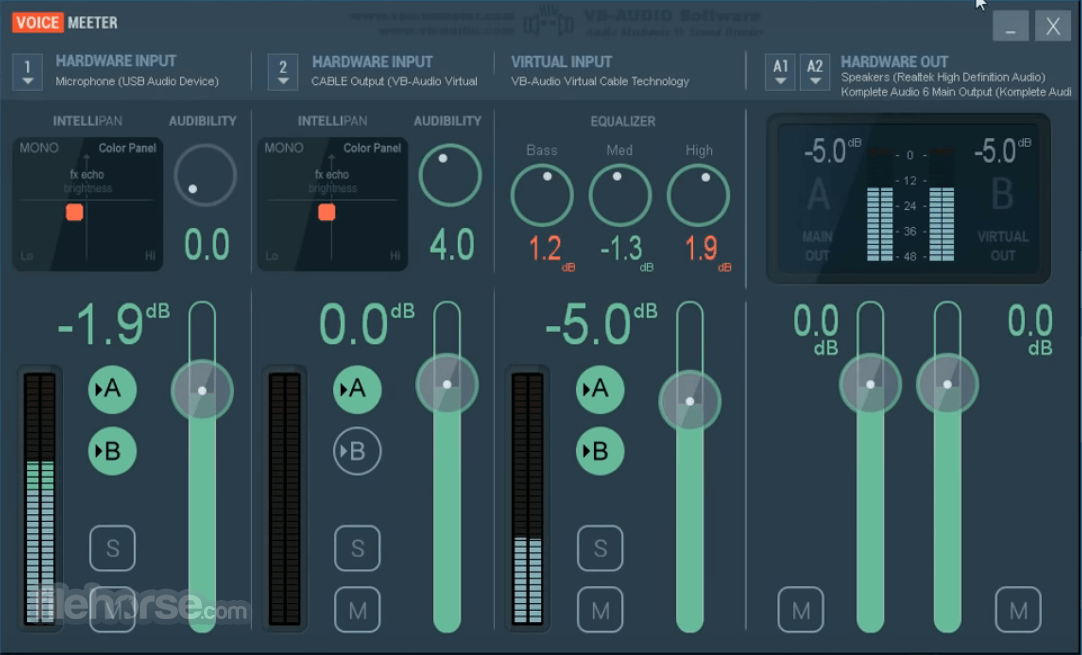1082x655 pixels.
Task: Click the -5.0 dB Virtual Input gain readout
Action: 600,323
